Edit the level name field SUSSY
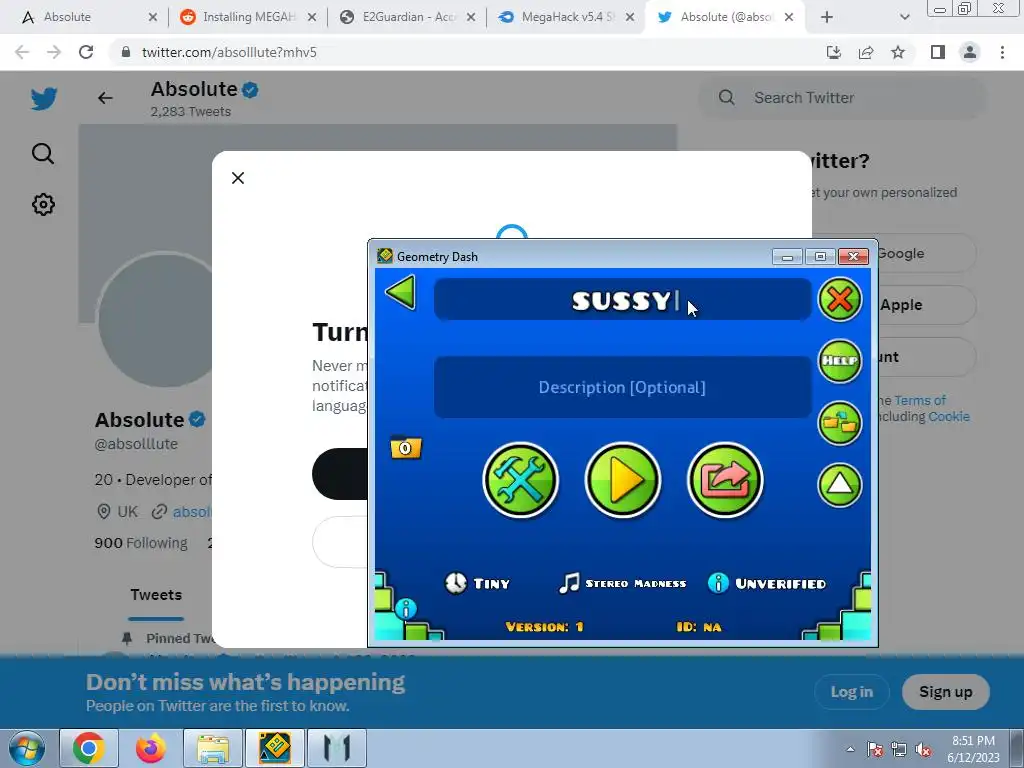 [622, 300]
